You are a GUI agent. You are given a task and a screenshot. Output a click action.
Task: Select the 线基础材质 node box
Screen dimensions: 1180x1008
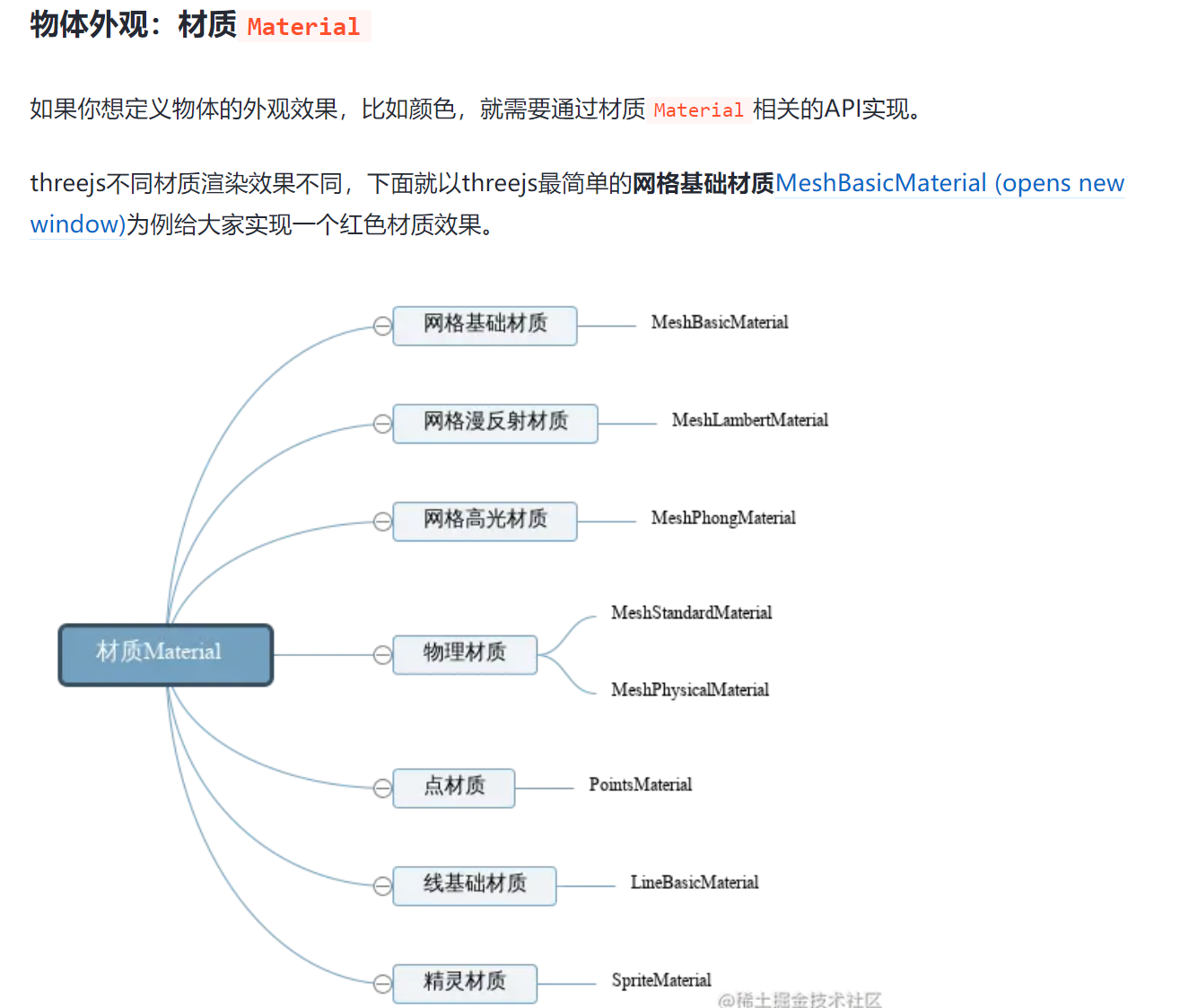pyautogui.click(x=475, y=885)
